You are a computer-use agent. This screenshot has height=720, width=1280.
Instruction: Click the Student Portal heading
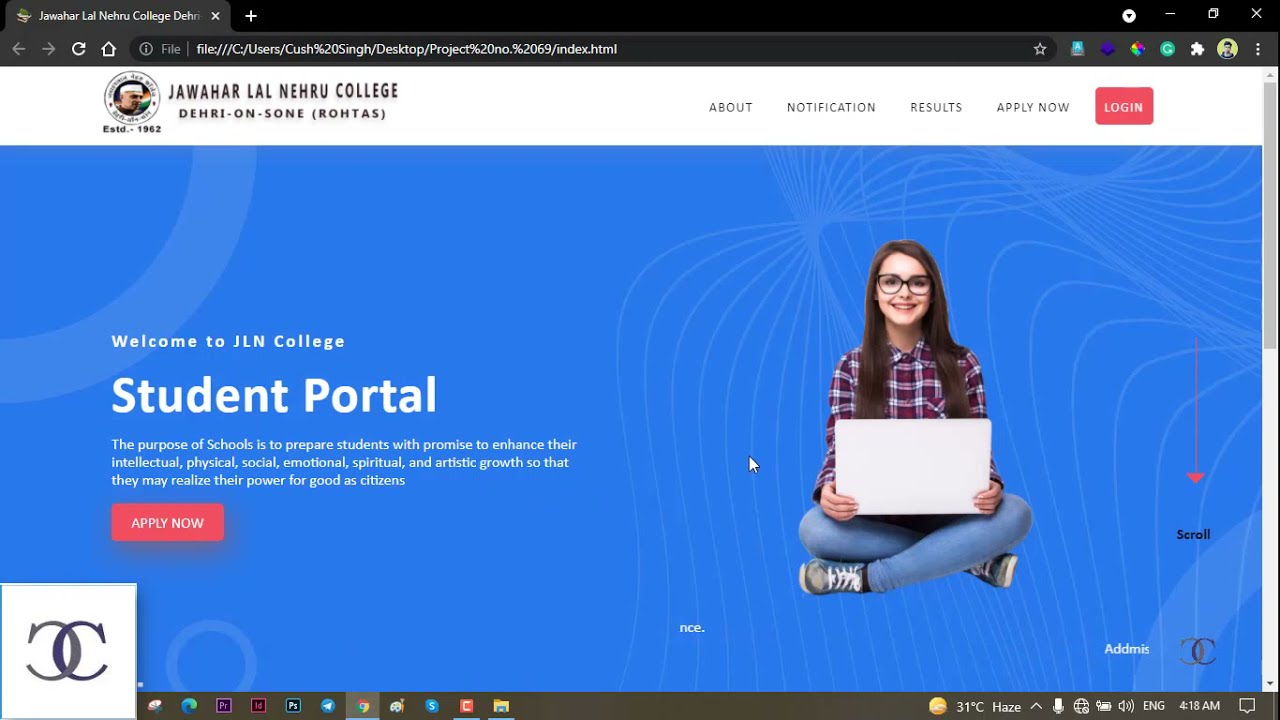tap(274, 396)
